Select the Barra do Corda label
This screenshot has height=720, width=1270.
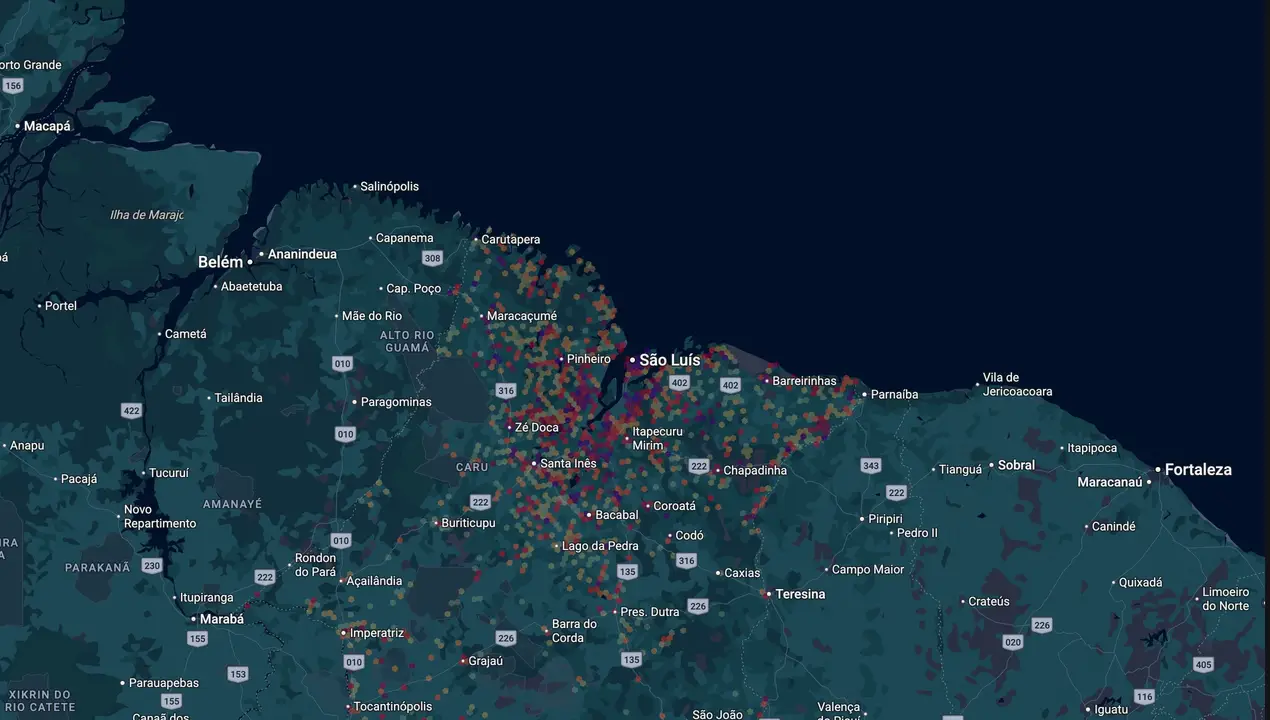point(574,631)
